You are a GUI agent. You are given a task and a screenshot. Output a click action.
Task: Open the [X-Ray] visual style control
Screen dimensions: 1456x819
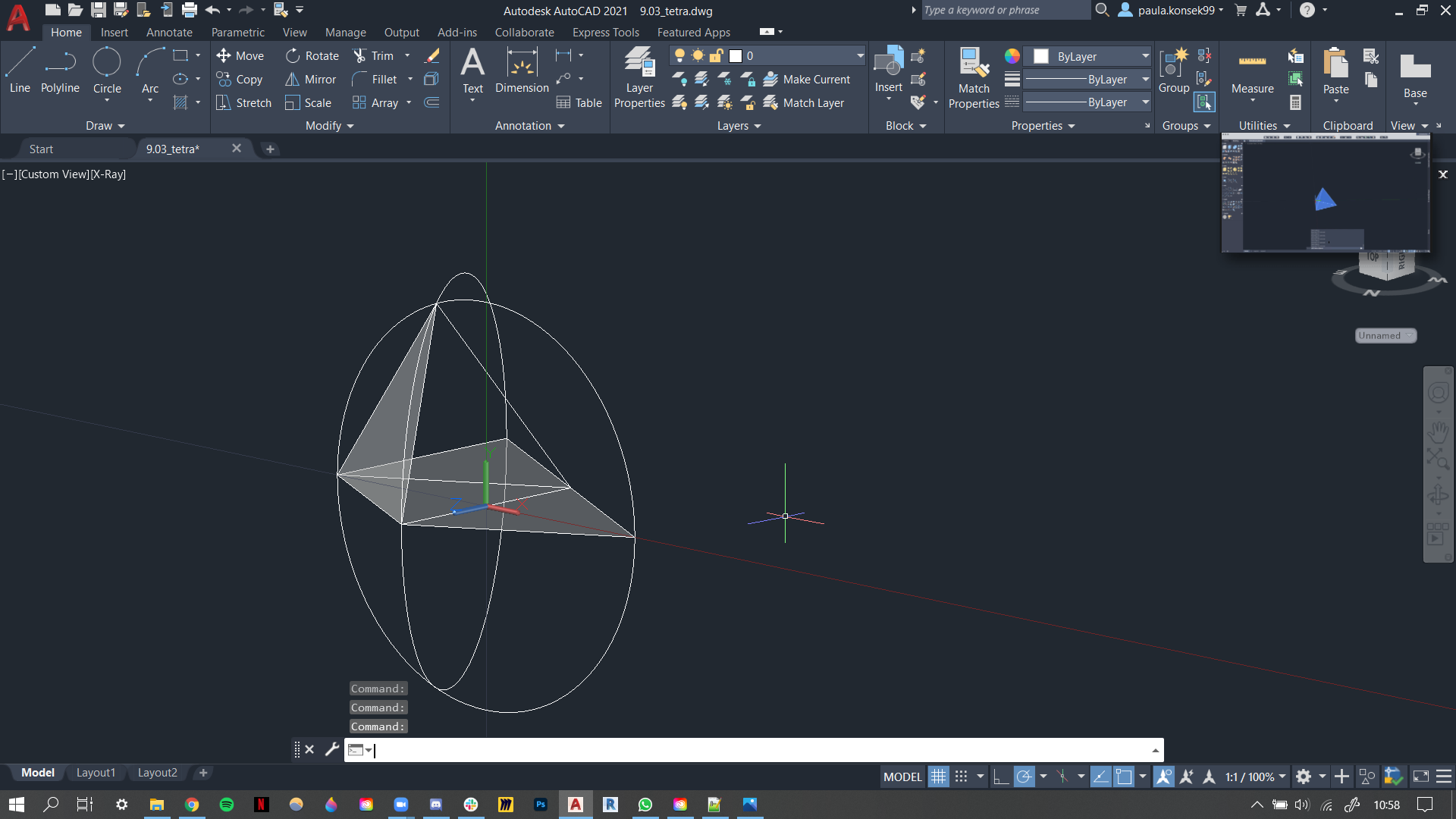tap(108, 174)
